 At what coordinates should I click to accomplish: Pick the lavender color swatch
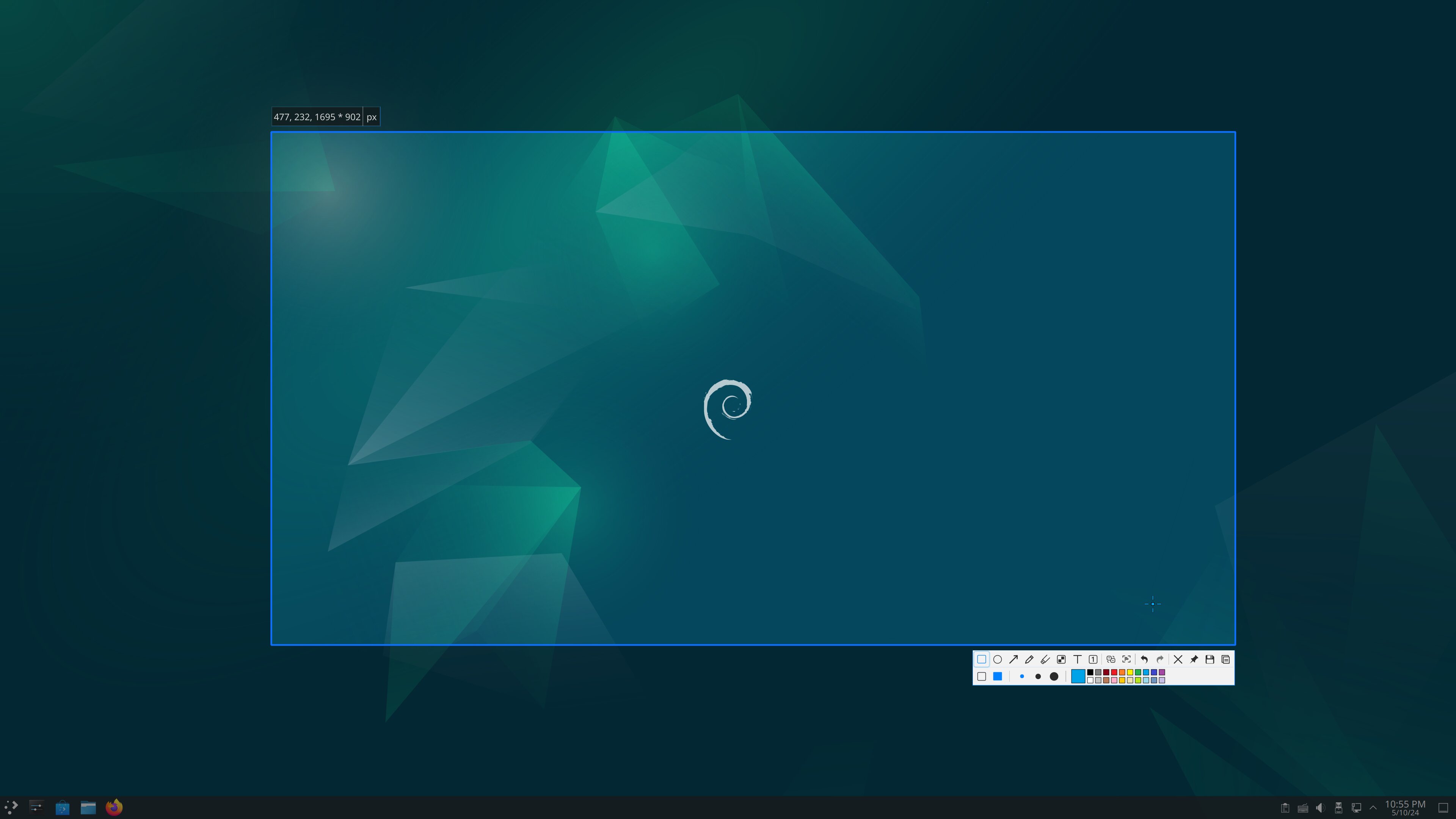(1162, 681)
